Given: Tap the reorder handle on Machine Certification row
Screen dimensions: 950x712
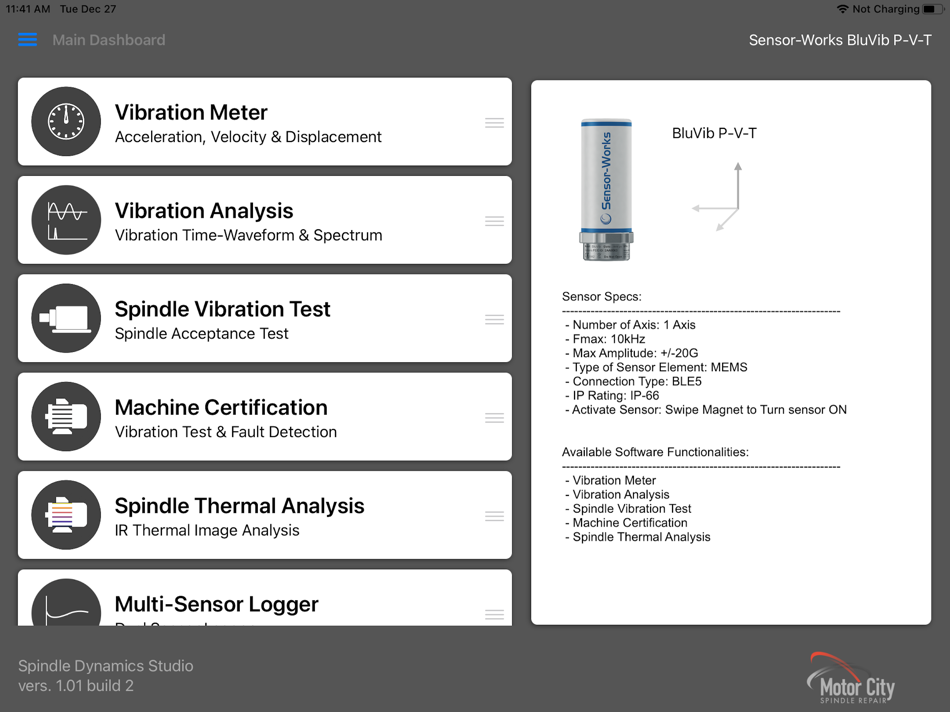Looking at the screenshot, I should tap(494, 418).
